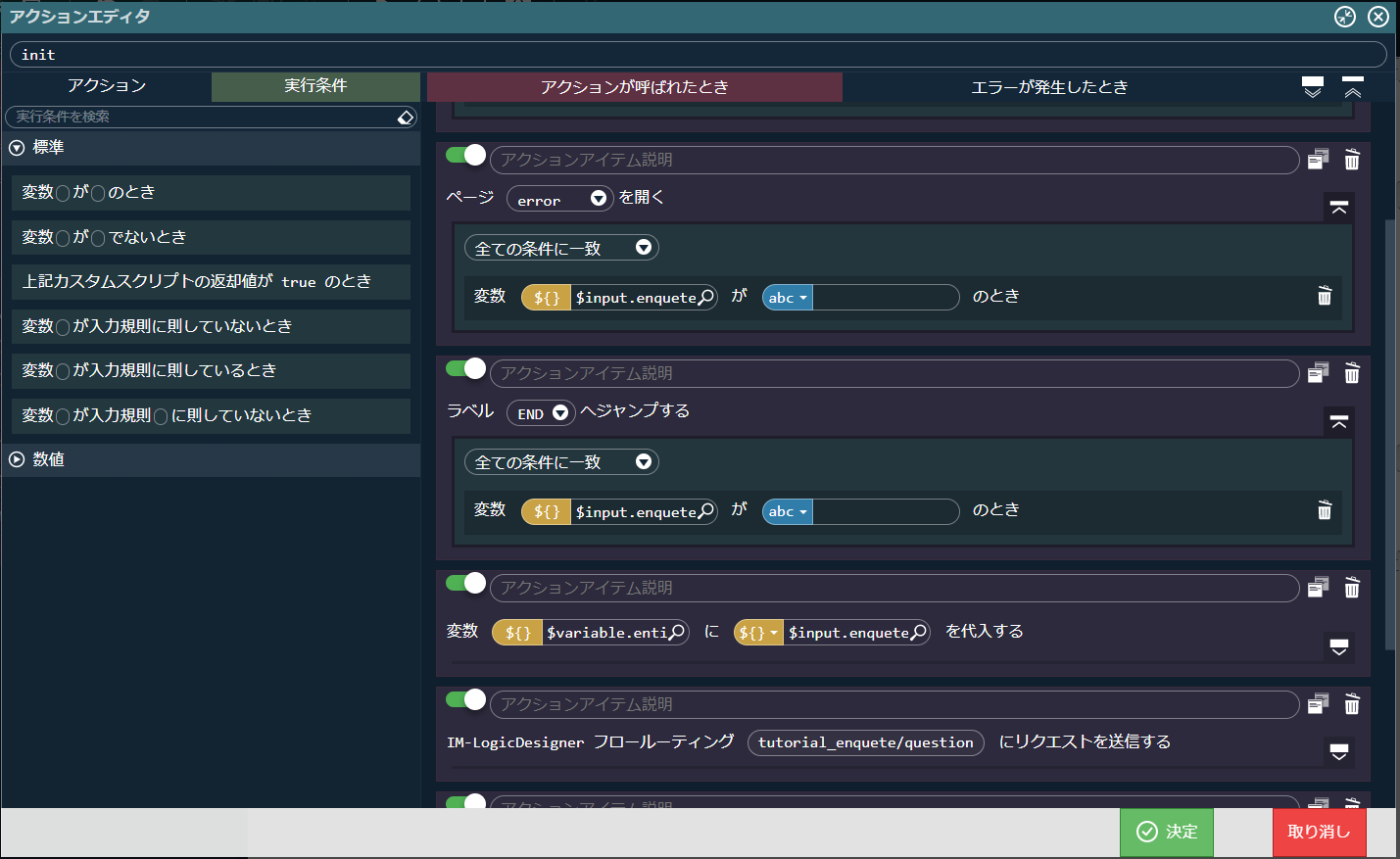Viewport: 1400px width, 859px height.
Task: Toggle the error page action item off
Action: pos(465,155)
